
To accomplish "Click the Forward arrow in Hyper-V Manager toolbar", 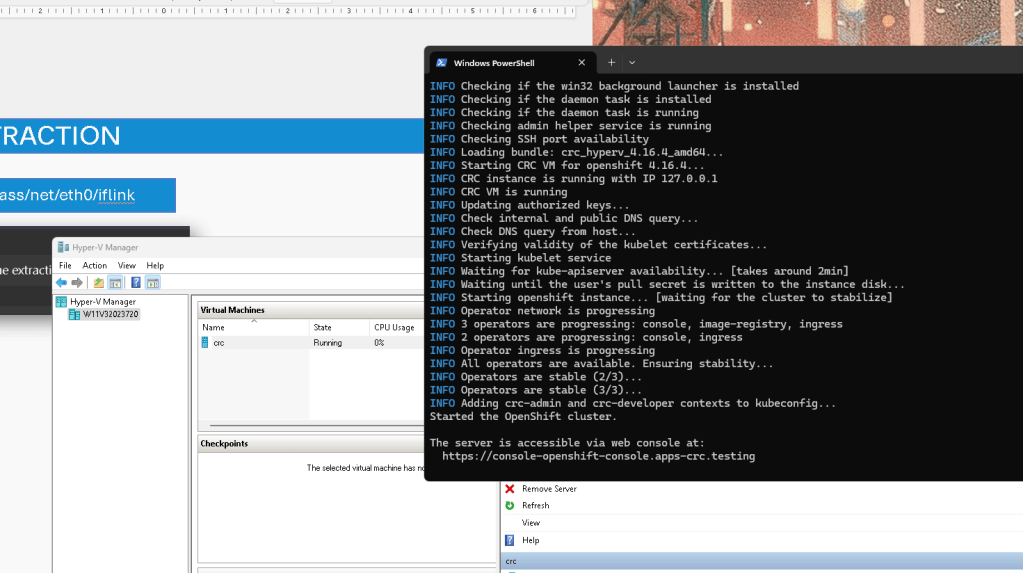I will pos(77,283).
